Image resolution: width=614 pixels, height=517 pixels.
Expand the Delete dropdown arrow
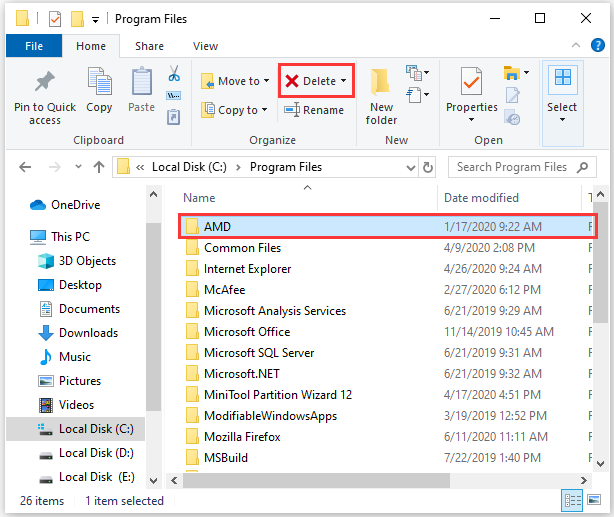click(x=343, y=81)
